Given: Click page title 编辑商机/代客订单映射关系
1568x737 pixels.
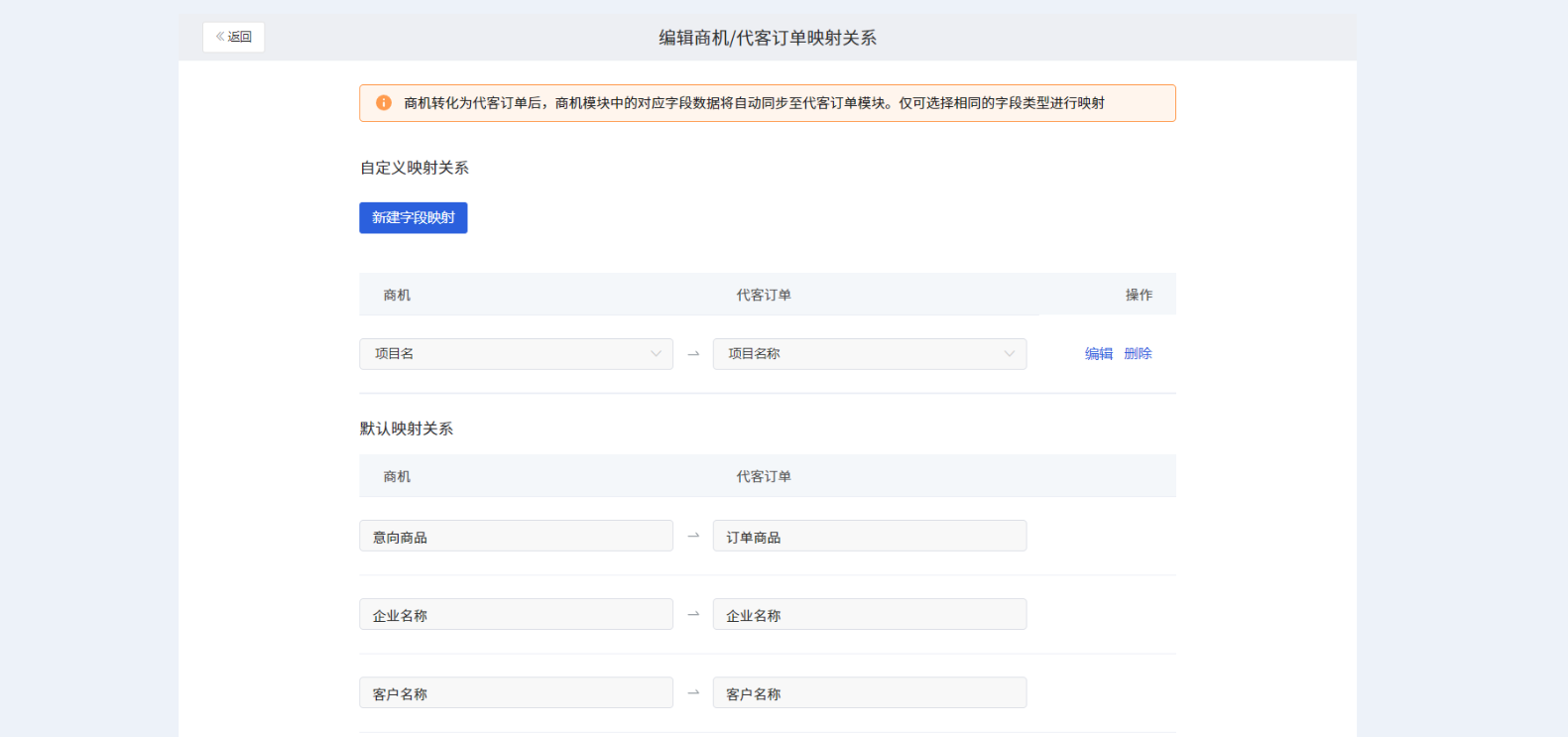Looking at the screenshot, I should 768,38.
